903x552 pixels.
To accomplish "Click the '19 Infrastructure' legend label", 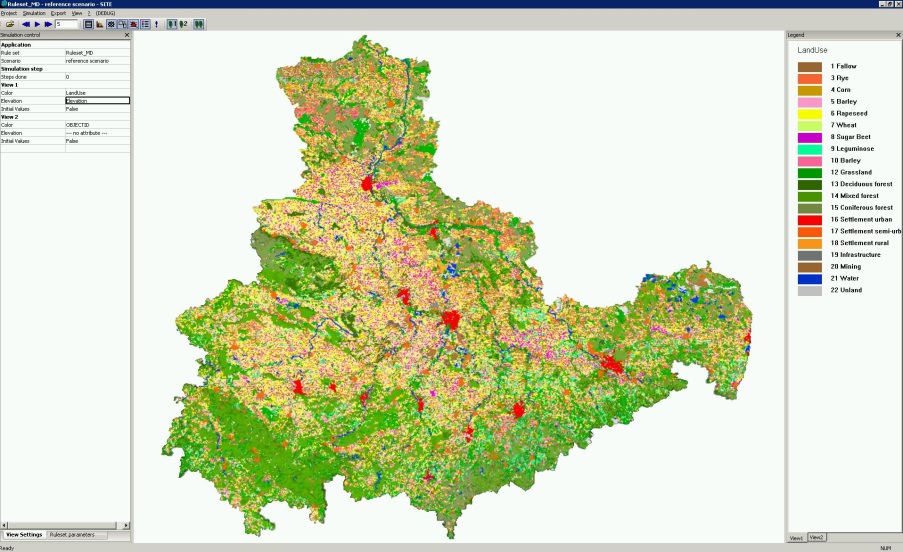I will point(856,255).
